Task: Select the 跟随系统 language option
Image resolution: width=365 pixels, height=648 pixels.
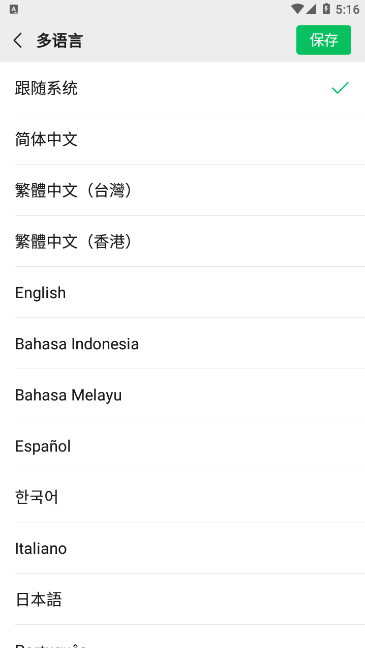Action: pyautogui.click(x=182, y=88)
